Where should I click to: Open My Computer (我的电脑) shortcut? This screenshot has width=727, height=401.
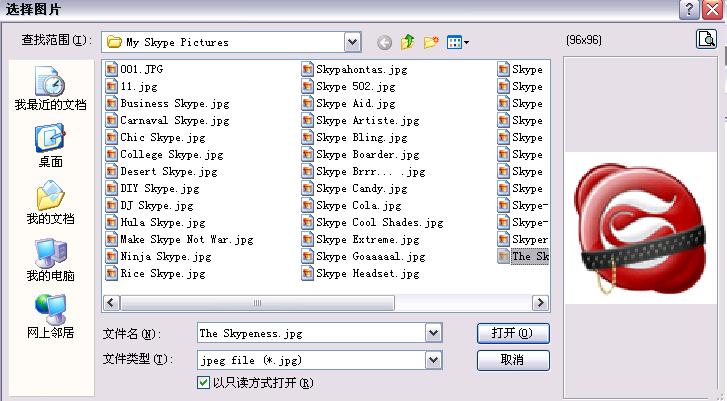tap(51, 260)
